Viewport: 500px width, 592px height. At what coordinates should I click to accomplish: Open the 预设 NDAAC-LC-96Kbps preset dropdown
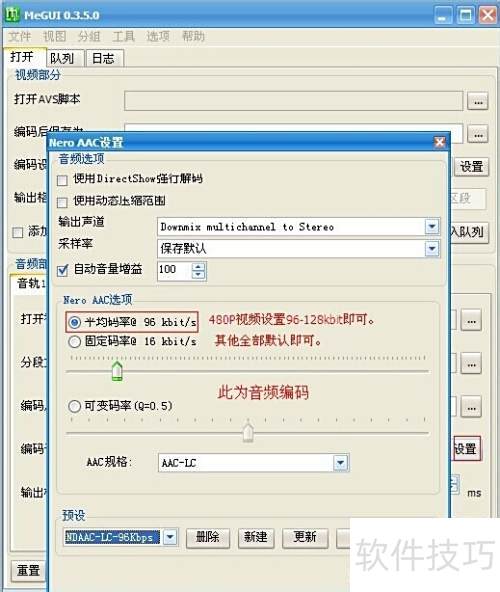tap(170, 537)
